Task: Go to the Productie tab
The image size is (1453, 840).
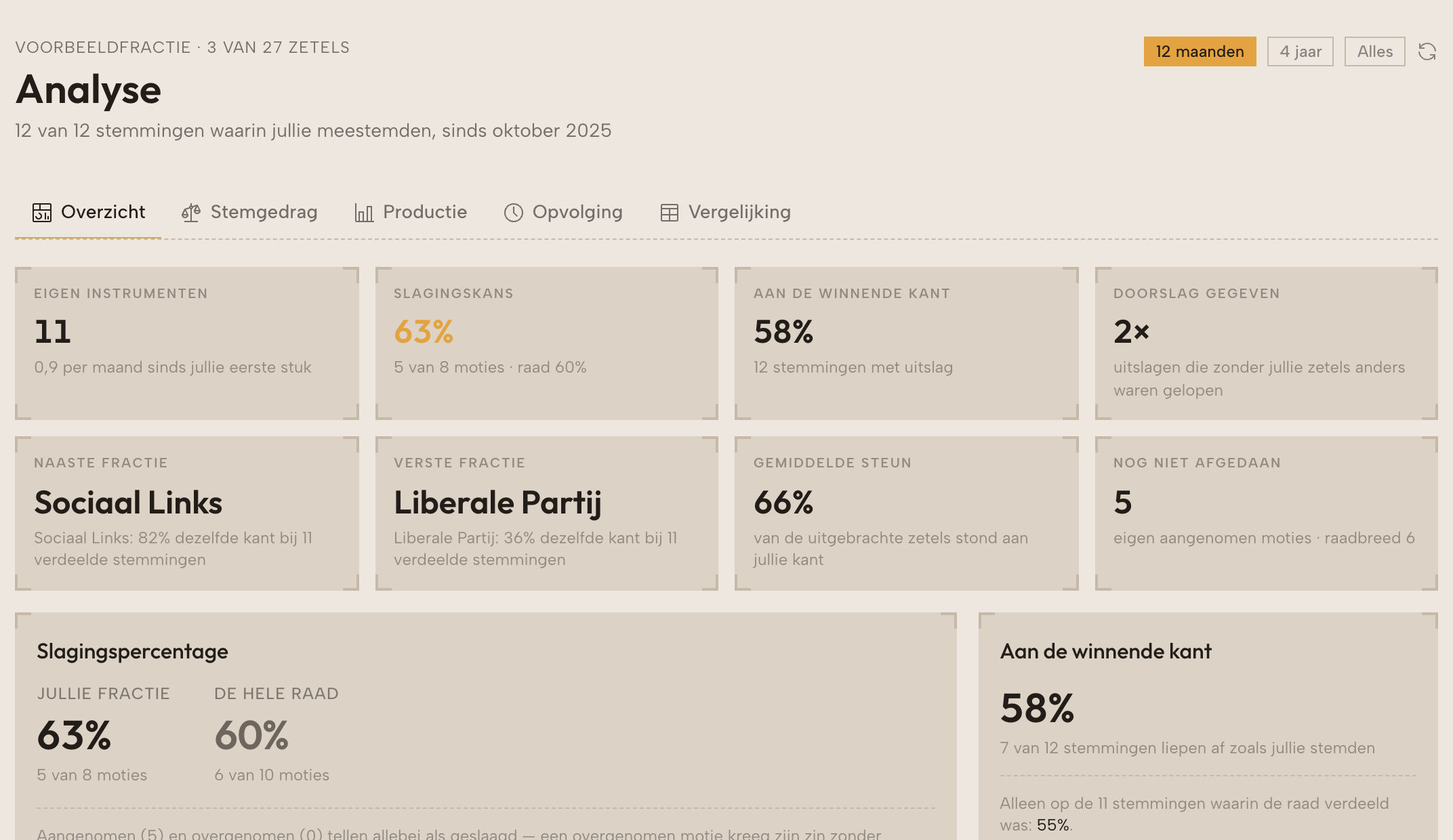Action: 411,213
